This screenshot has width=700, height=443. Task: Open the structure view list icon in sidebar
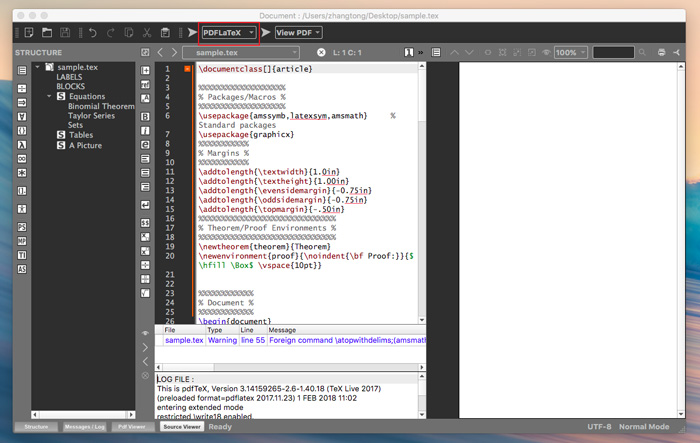pyautogui.click(x=22, y=70)
